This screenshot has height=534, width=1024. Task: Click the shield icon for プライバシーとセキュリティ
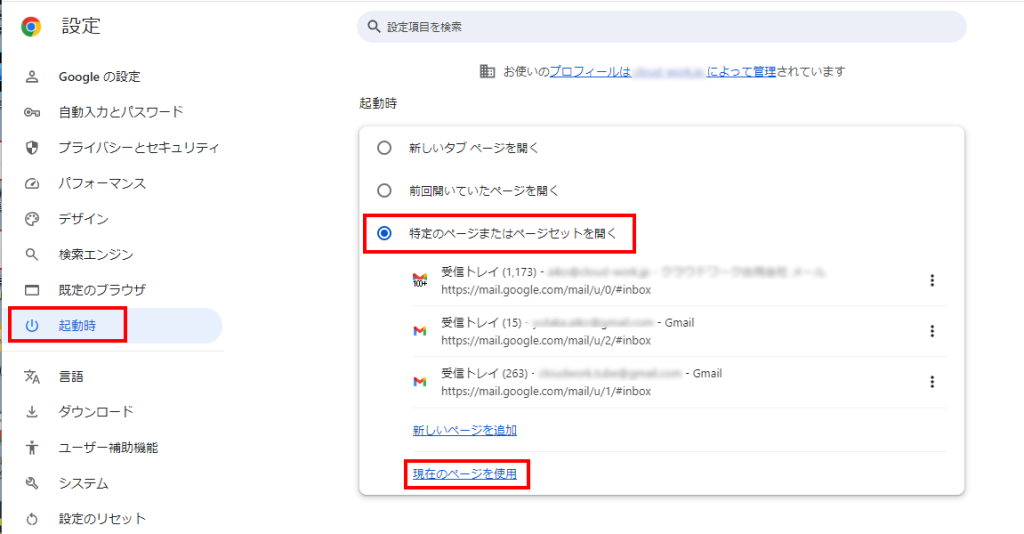[32, 148]
